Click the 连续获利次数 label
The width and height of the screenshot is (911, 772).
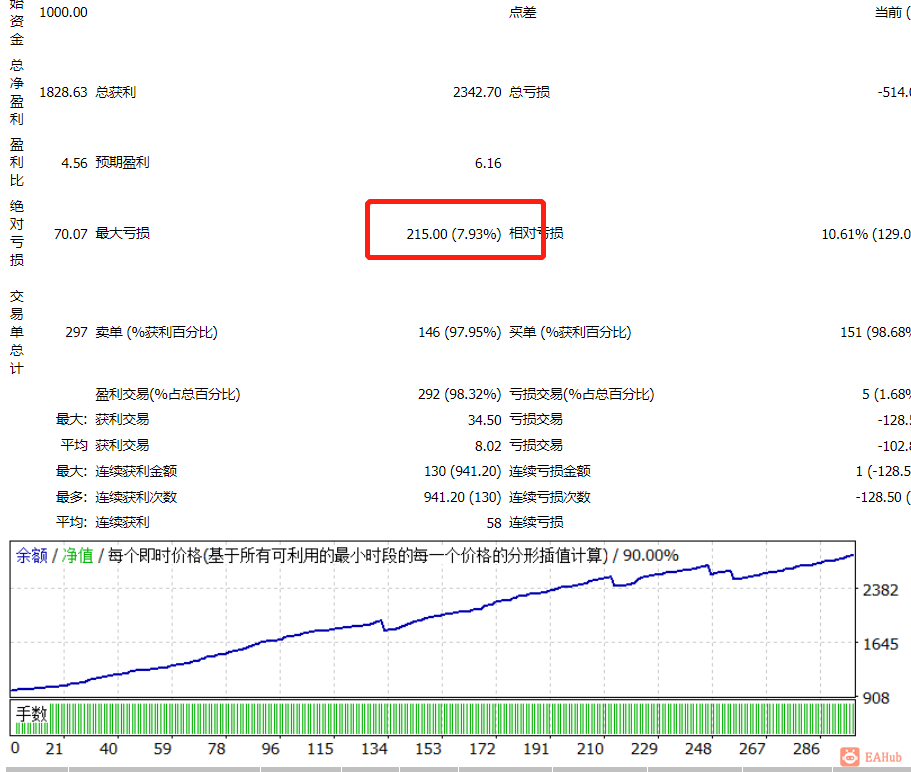[x=136, y=497]
